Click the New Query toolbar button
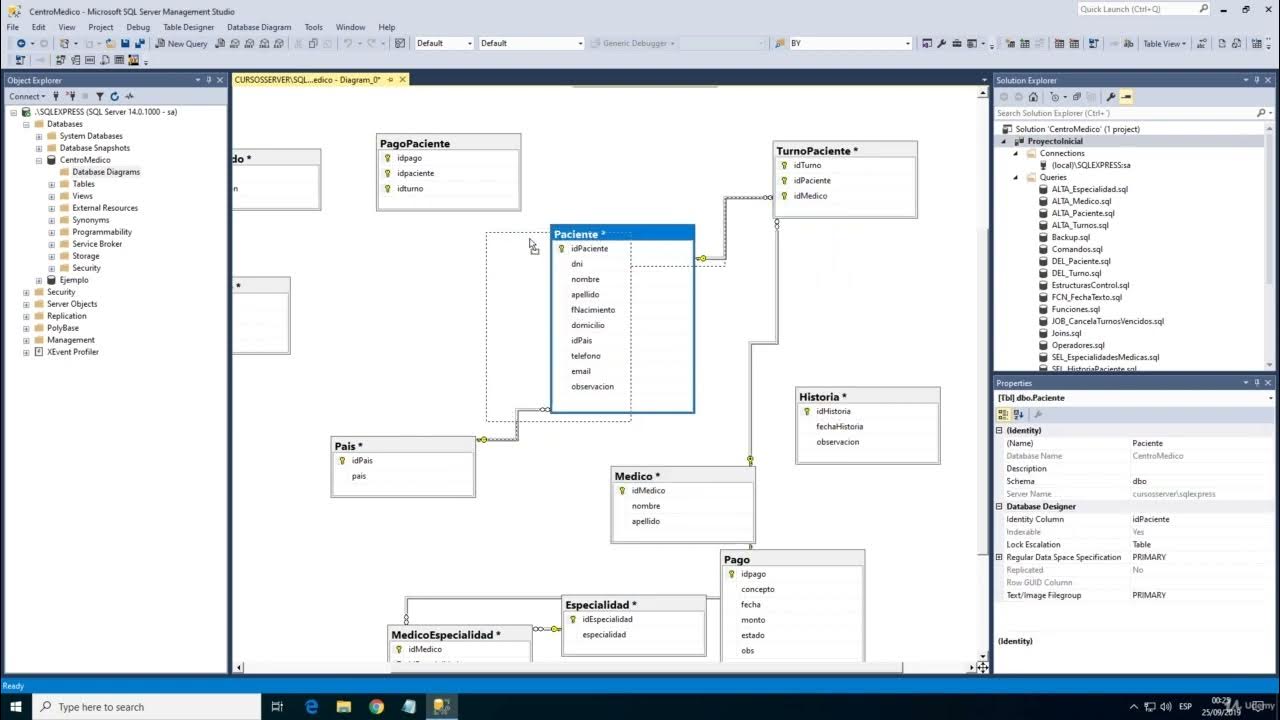The image size is (1280, 720). coord(181,43)
